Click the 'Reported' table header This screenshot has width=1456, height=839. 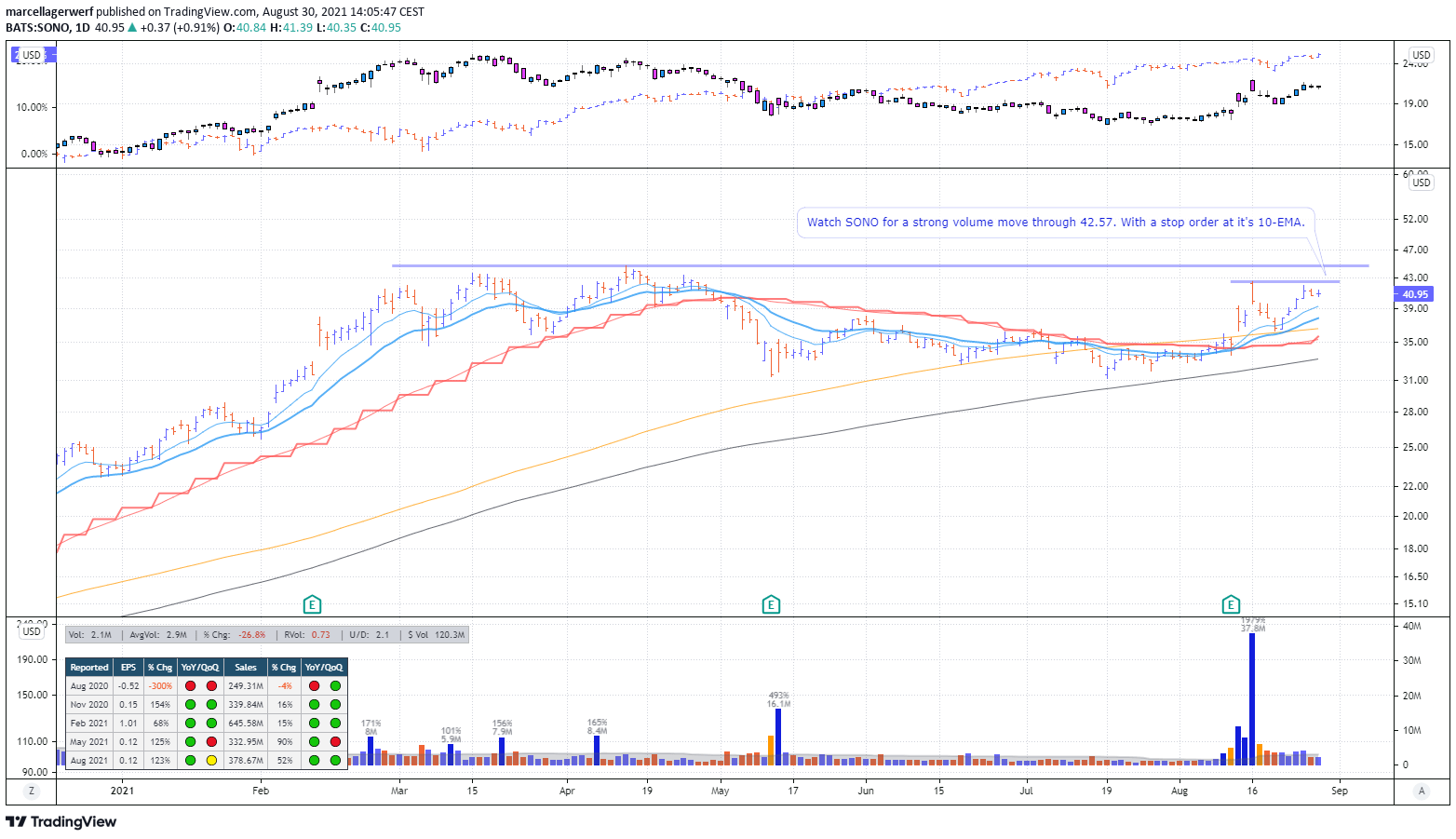[x=89, y=668]
